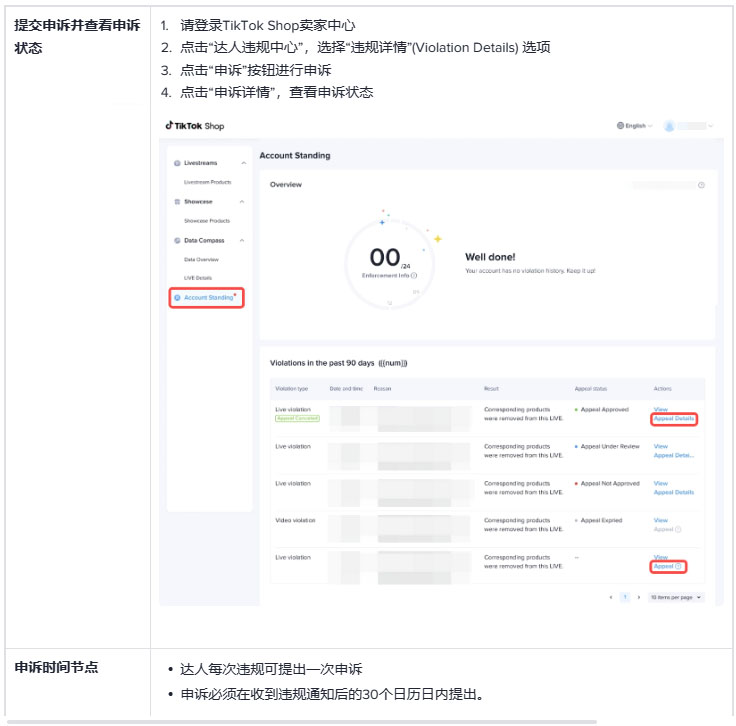Click the Overview date info icon

click(x=701, y=185)
